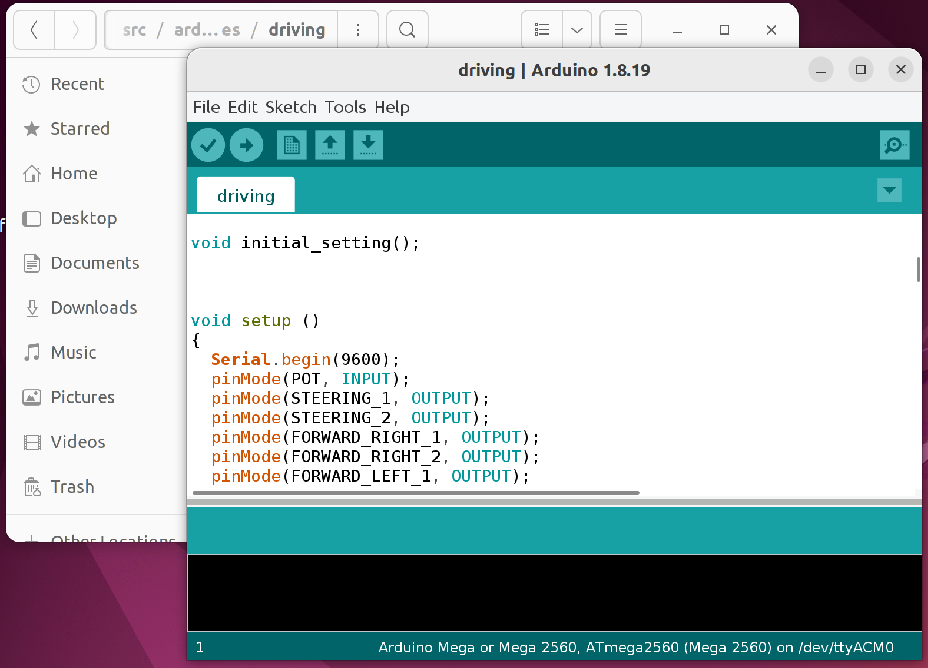Expand view options dropdown in Files window
Image resolution: width=928 pixels, height=668 pixels.
coord(577,30)
